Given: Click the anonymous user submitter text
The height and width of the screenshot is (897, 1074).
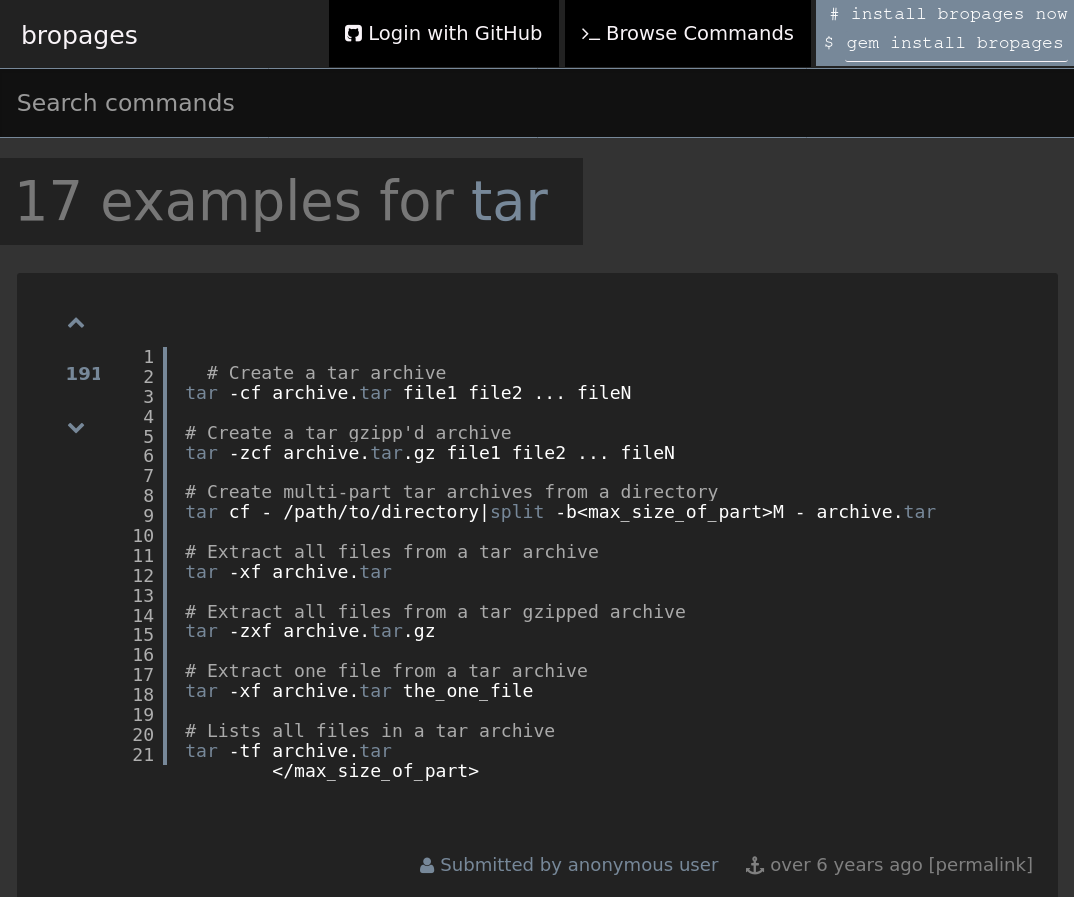Looking at the screenshot, I should (642, 865).
